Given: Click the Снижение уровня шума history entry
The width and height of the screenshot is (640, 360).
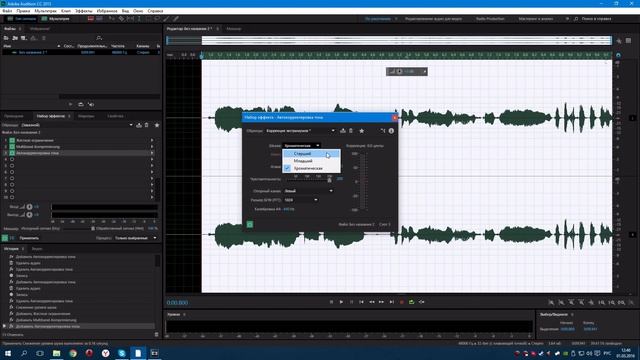Looking at the screenshot, I should coord(36,307).
